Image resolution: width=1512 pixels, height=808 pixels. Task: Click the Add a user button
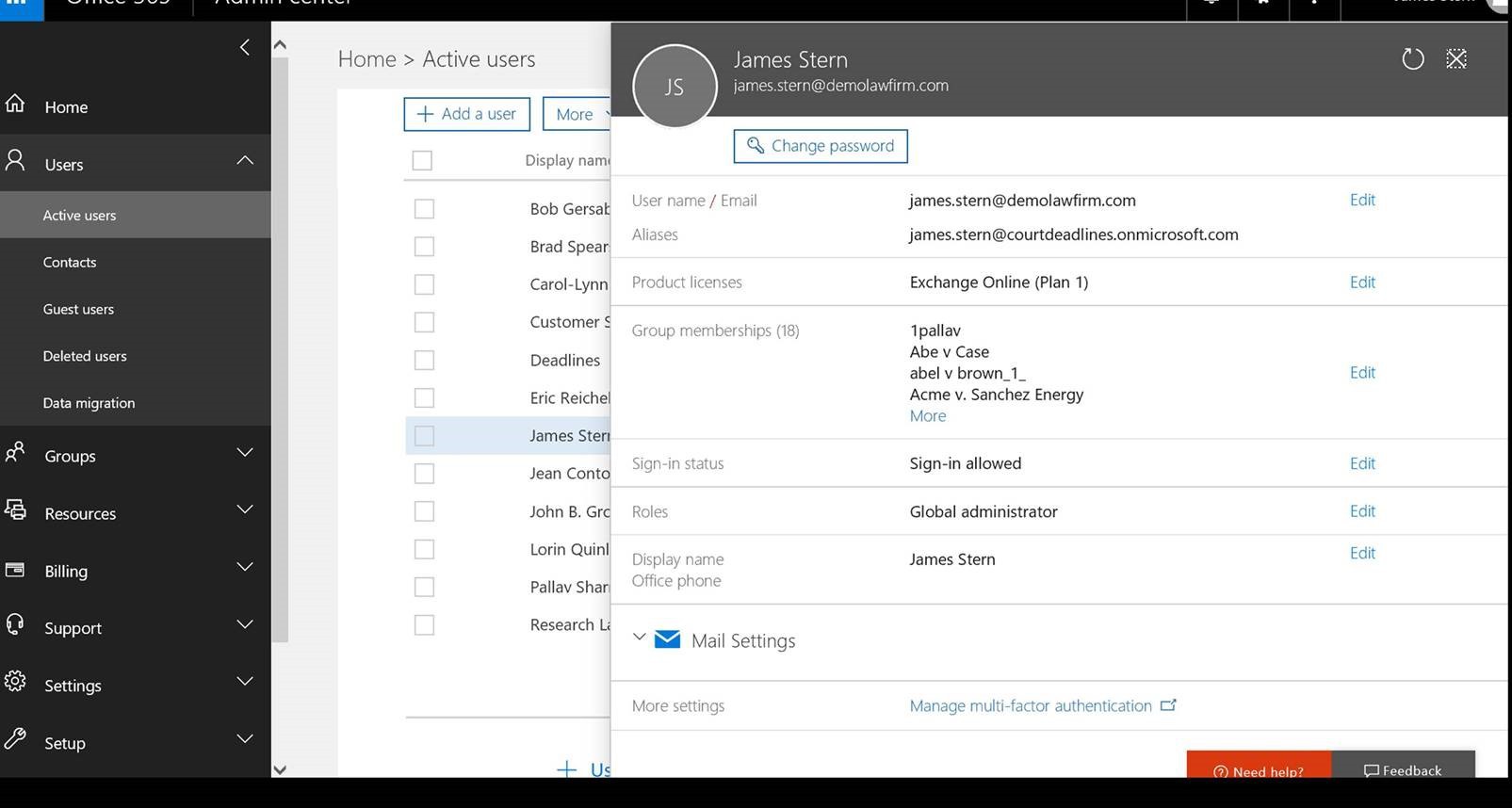pos(466,114)
